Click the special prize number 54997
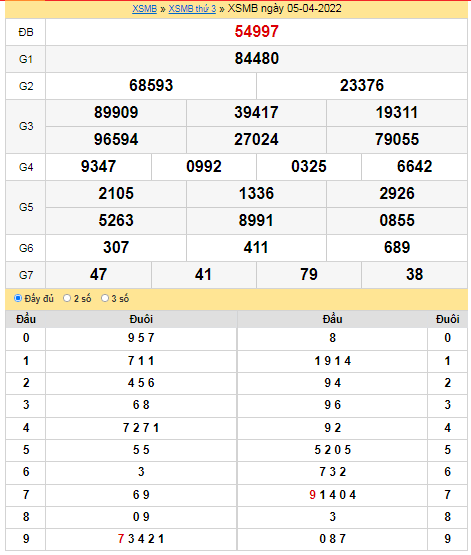The image size is (471, 555). pyautogui.click(x=257, y=32)
